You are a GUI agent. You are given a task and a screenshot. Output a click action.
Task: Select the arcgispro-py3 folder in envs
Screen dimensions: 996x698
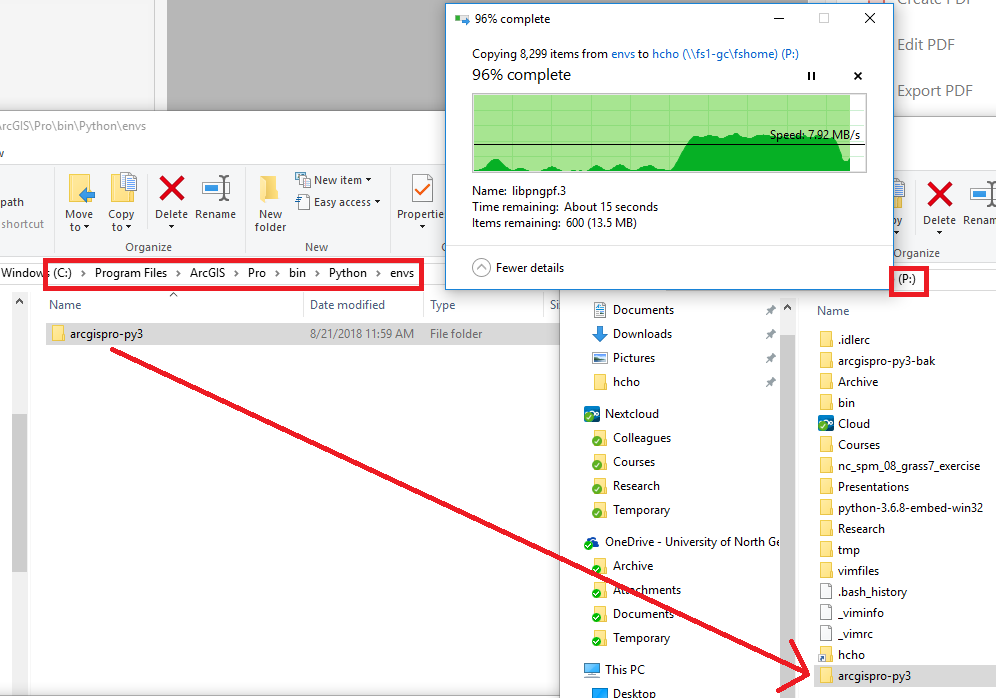click(x=106, y=334)
